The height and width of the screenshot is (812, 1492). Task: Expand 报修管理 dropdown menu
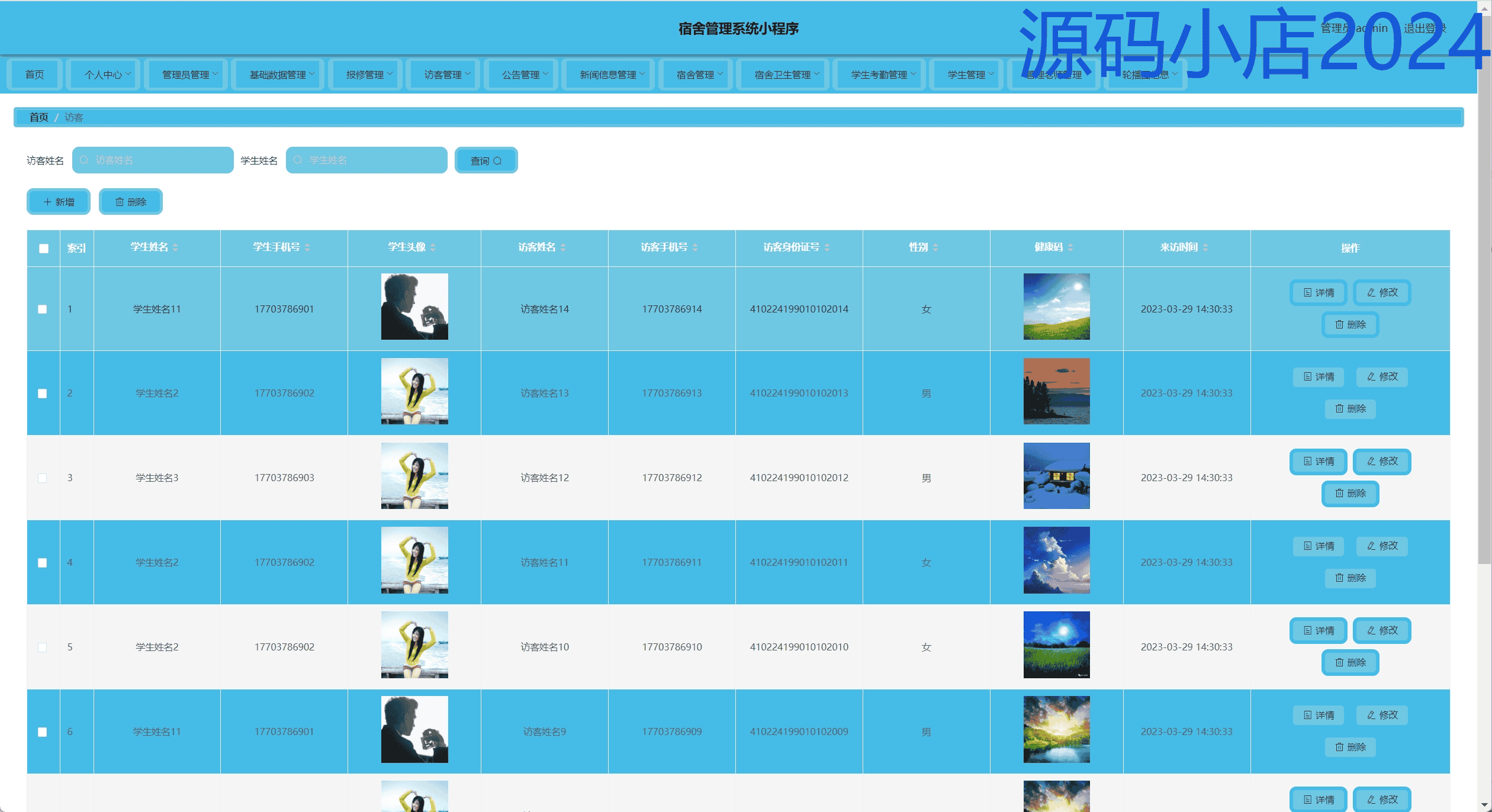tap(365, 75)
